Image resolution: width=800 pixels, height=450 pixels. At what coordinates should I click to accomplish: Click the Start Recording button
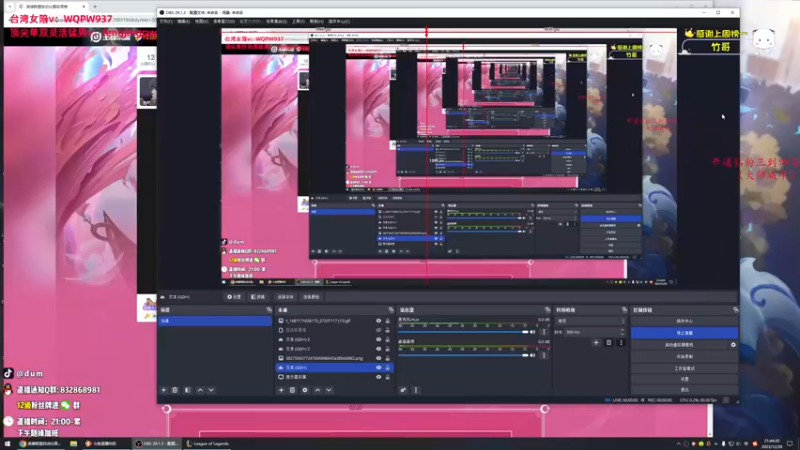tap(684, 357)
